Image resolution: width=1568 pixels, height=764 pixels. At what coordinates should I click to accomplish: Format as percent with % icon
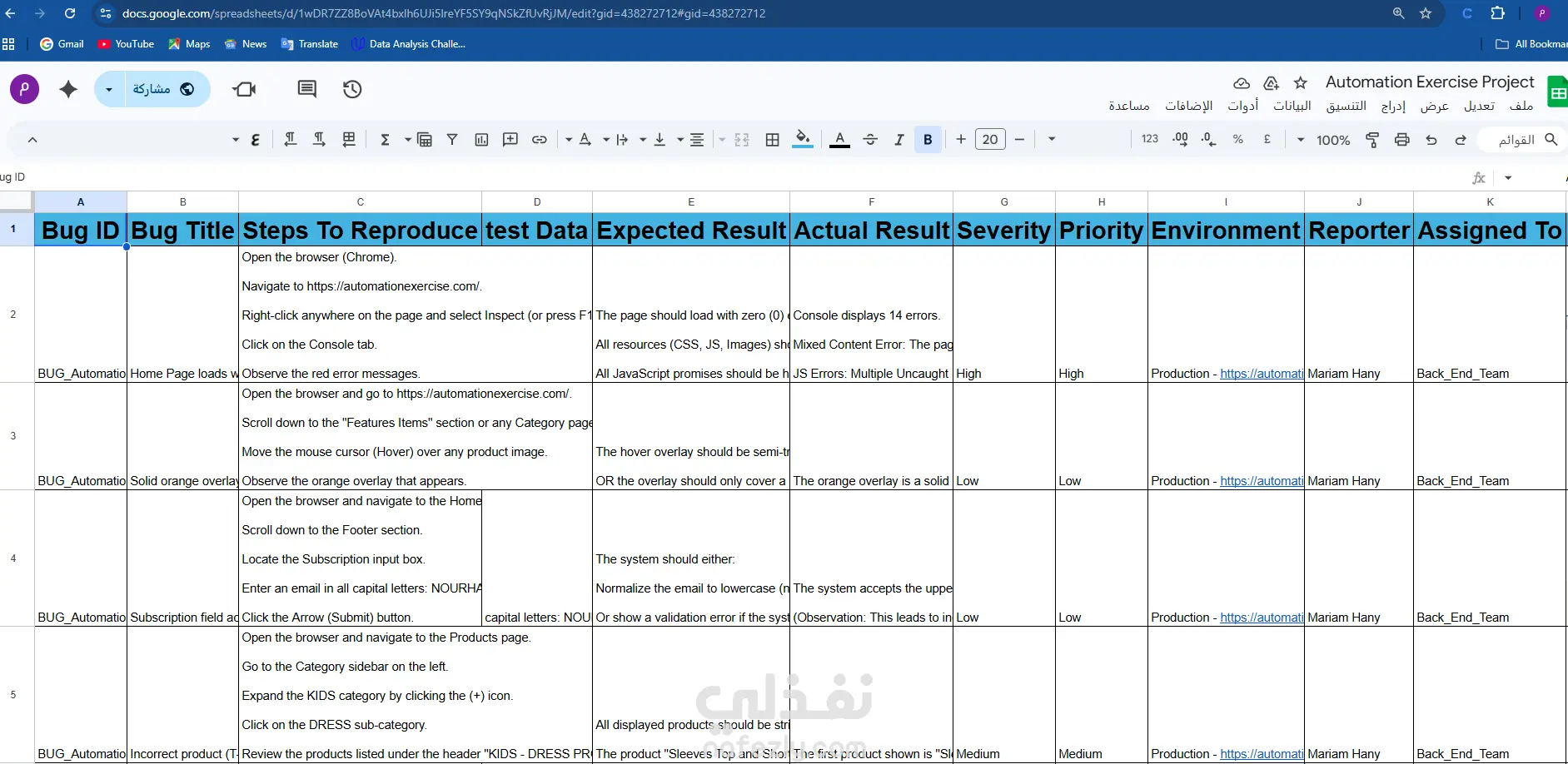click(x=1238, y=140)
